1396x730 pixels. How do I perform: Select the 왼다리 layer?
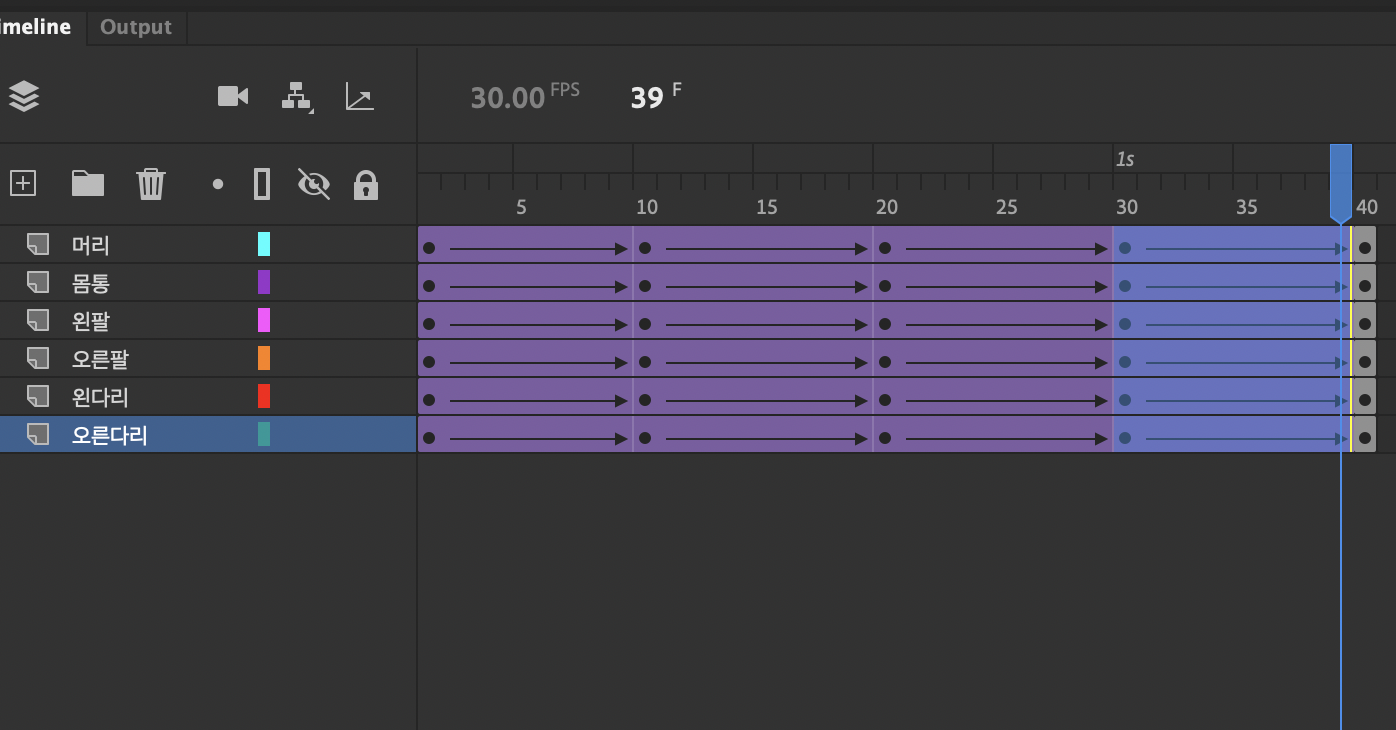[208, 397]
